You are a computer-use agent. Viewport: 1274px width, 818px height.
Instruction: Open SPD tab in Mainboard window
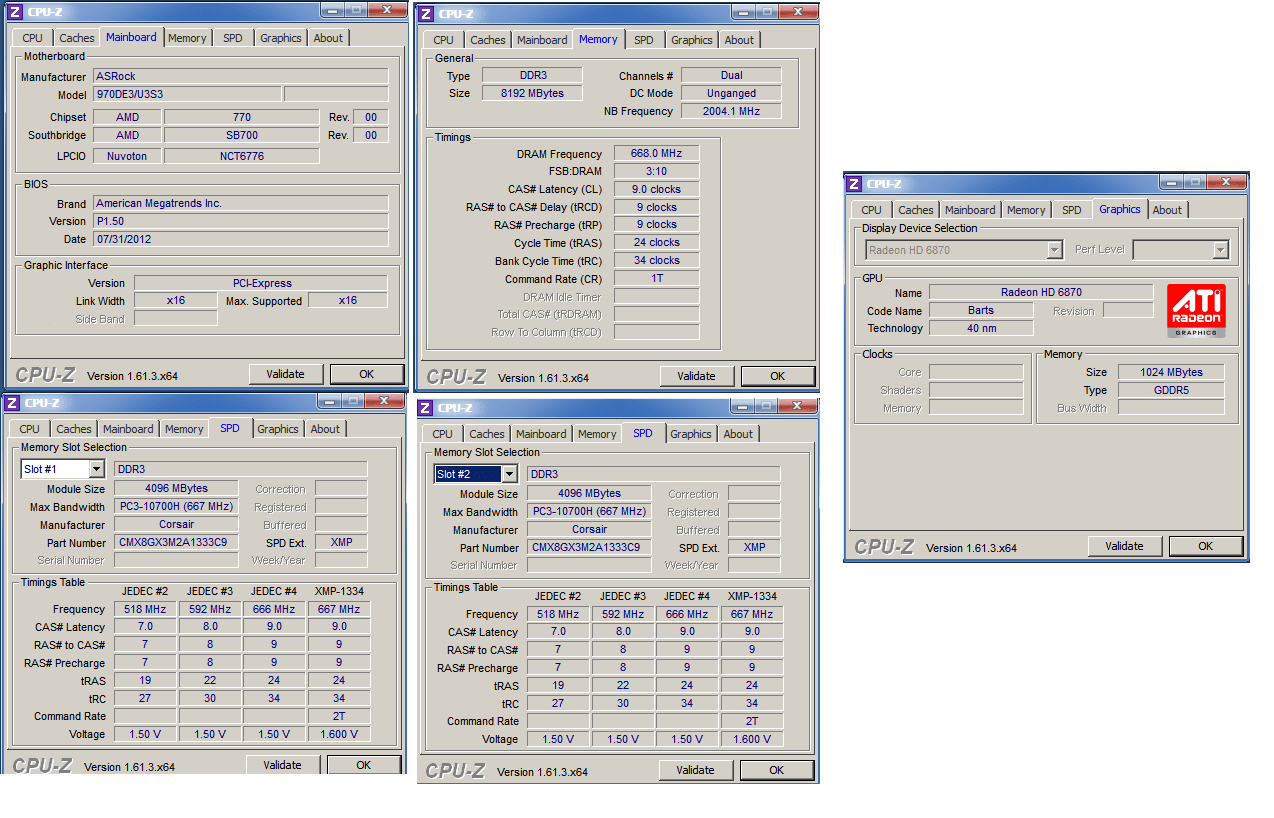(x=232, y=38)
